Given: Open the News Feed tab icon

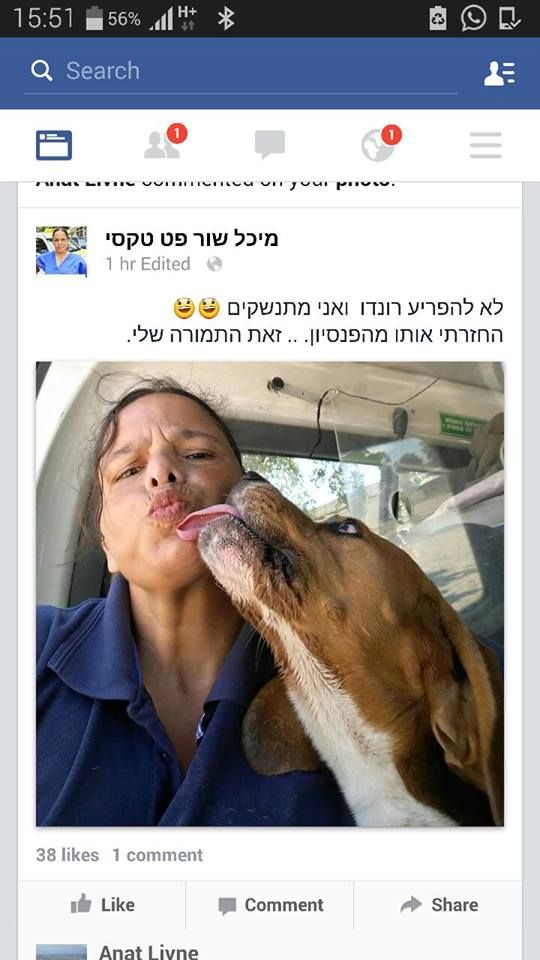Looking at the screenshot, I should [54, 145].
